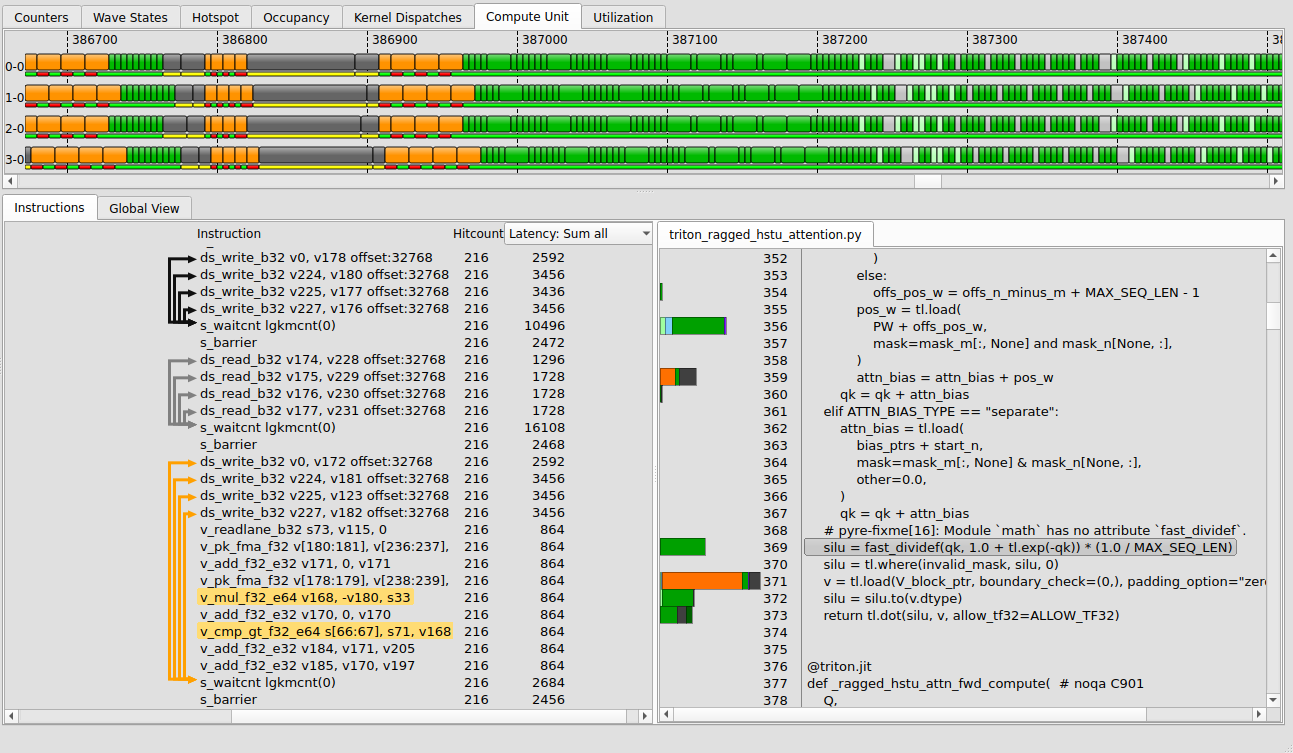Screen dimensions: 1293x753
Task: Click the instruction list's left scroll arrow
Action: (x=12, y=716)
